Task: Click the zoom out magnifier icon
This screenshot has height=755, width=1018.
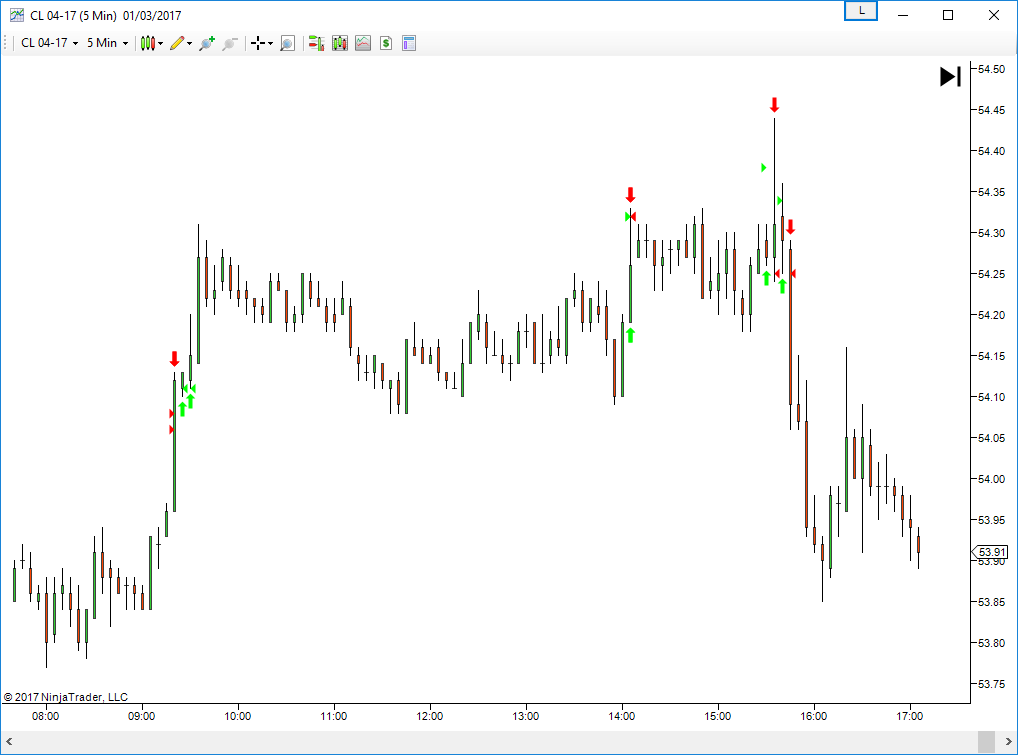Action: 230,43
